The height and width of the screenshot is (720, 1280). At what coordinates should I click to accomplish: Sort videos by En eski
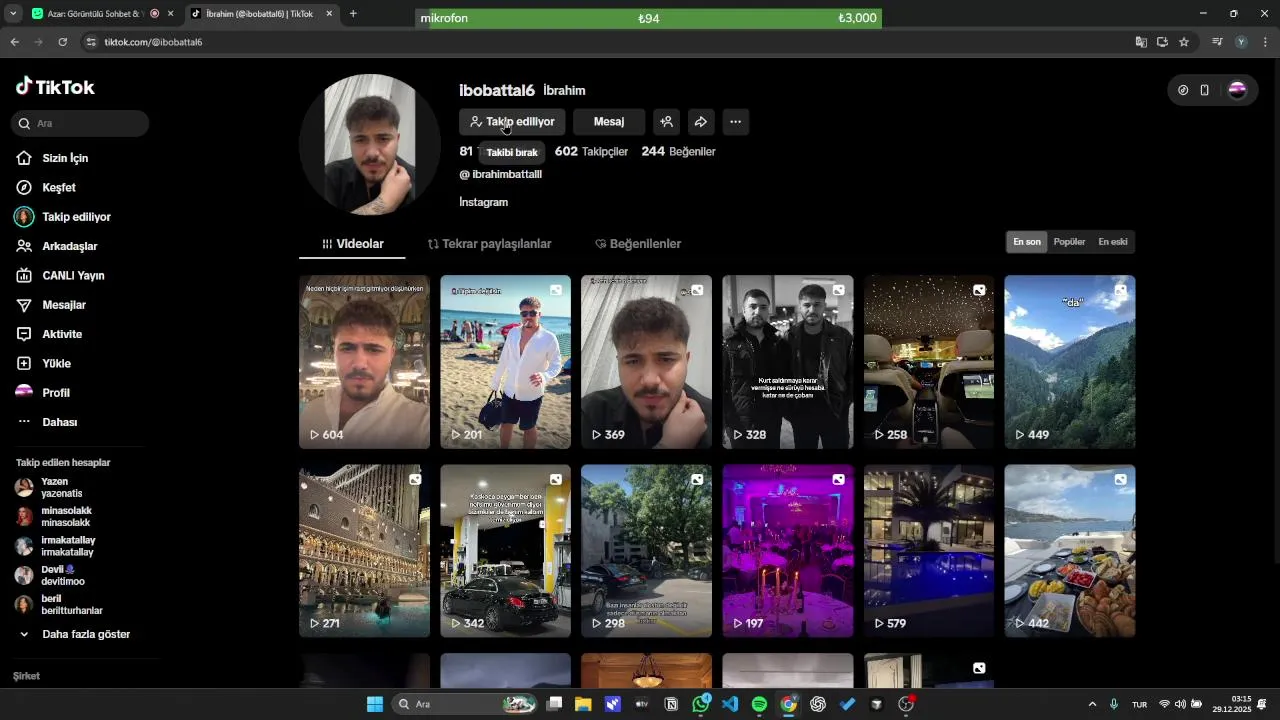point(1113,242)
